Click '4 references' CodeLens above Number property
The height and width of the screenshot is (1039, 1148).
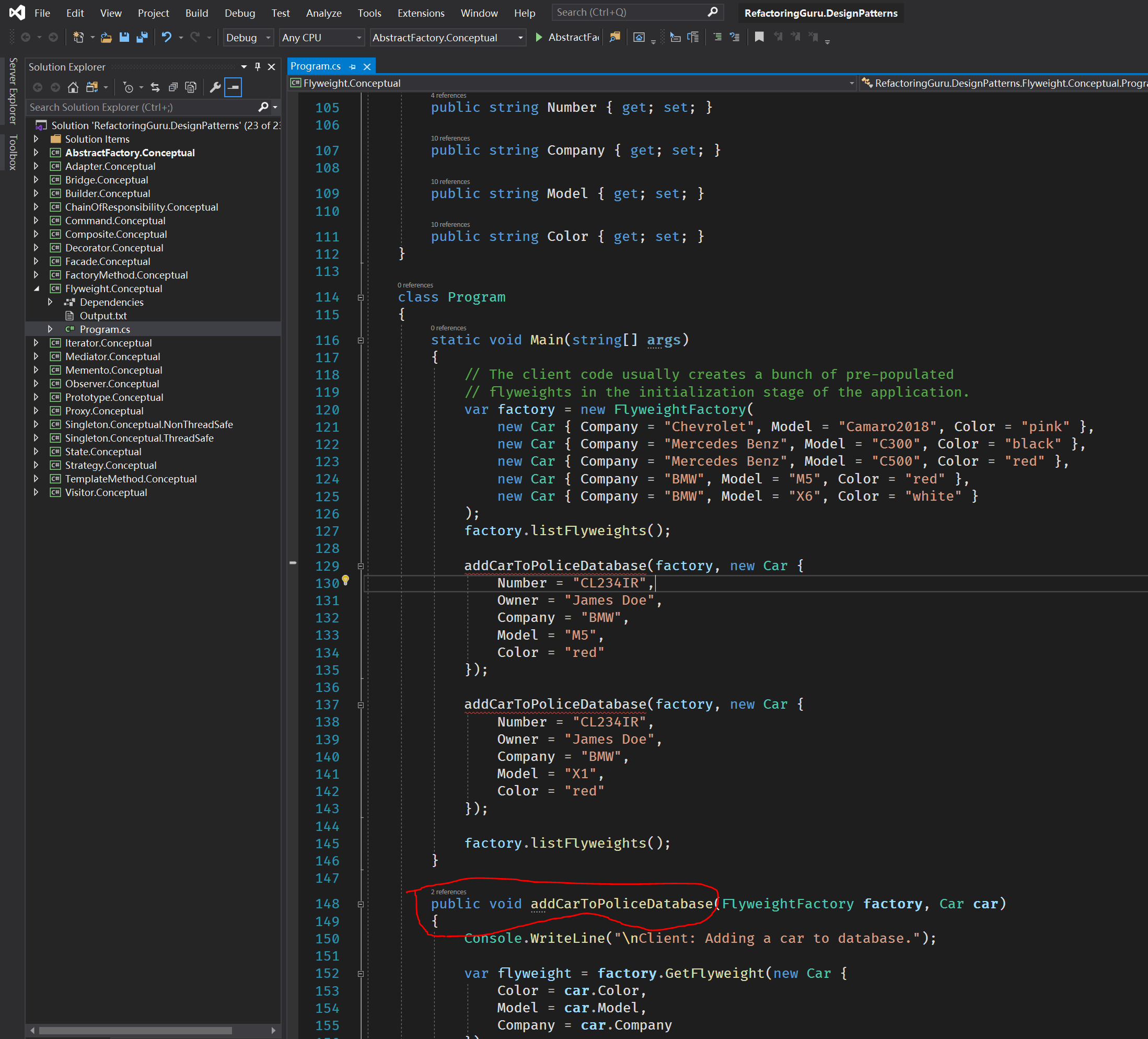[x=448, y=96]
